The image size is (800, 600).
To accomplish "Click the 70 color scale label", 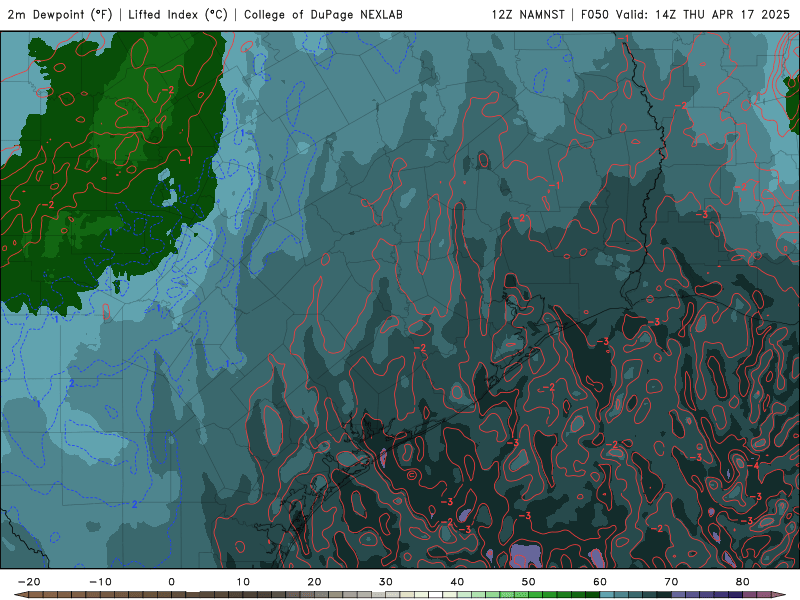I will pos(671,582).
